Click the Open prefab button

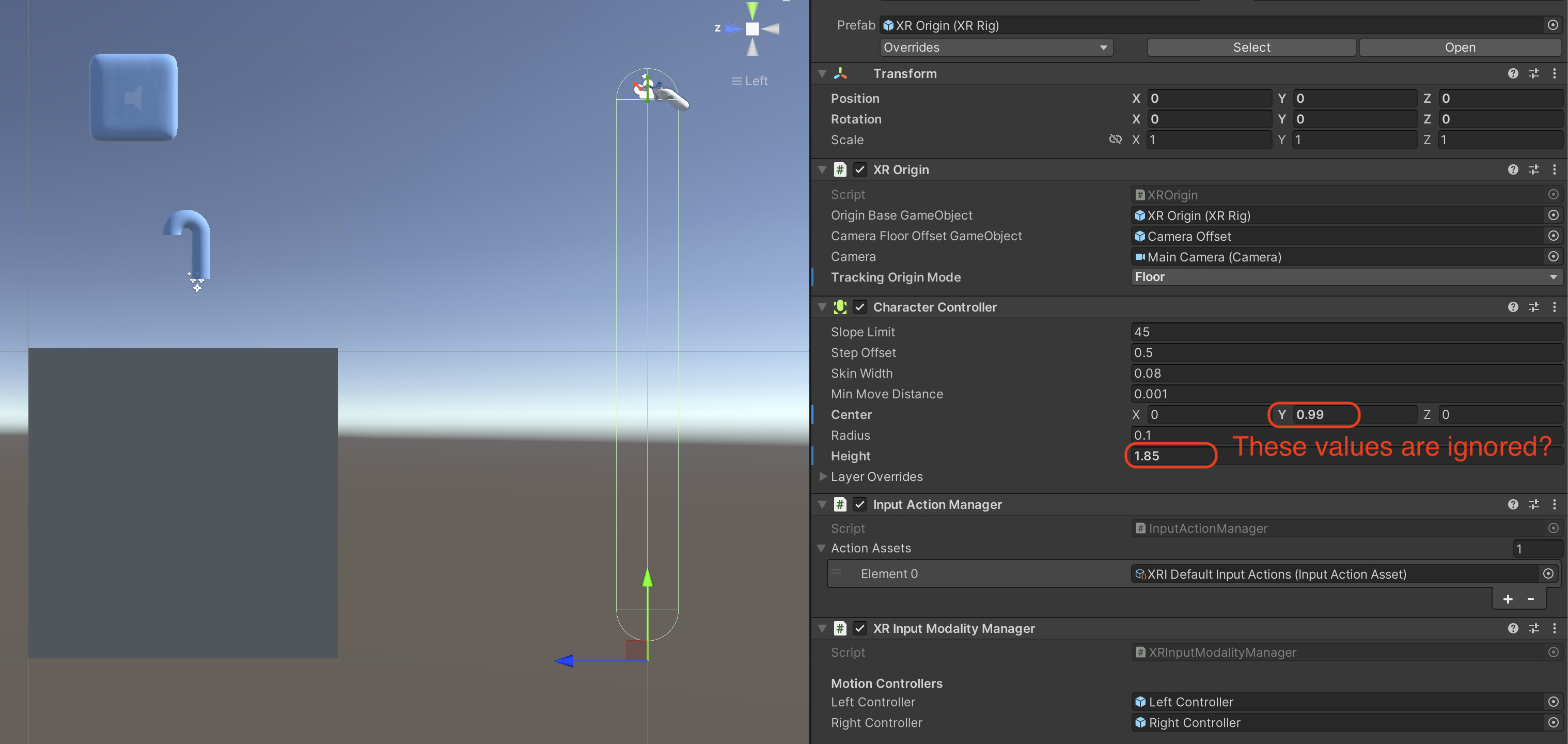click(x=1460, y=47)
